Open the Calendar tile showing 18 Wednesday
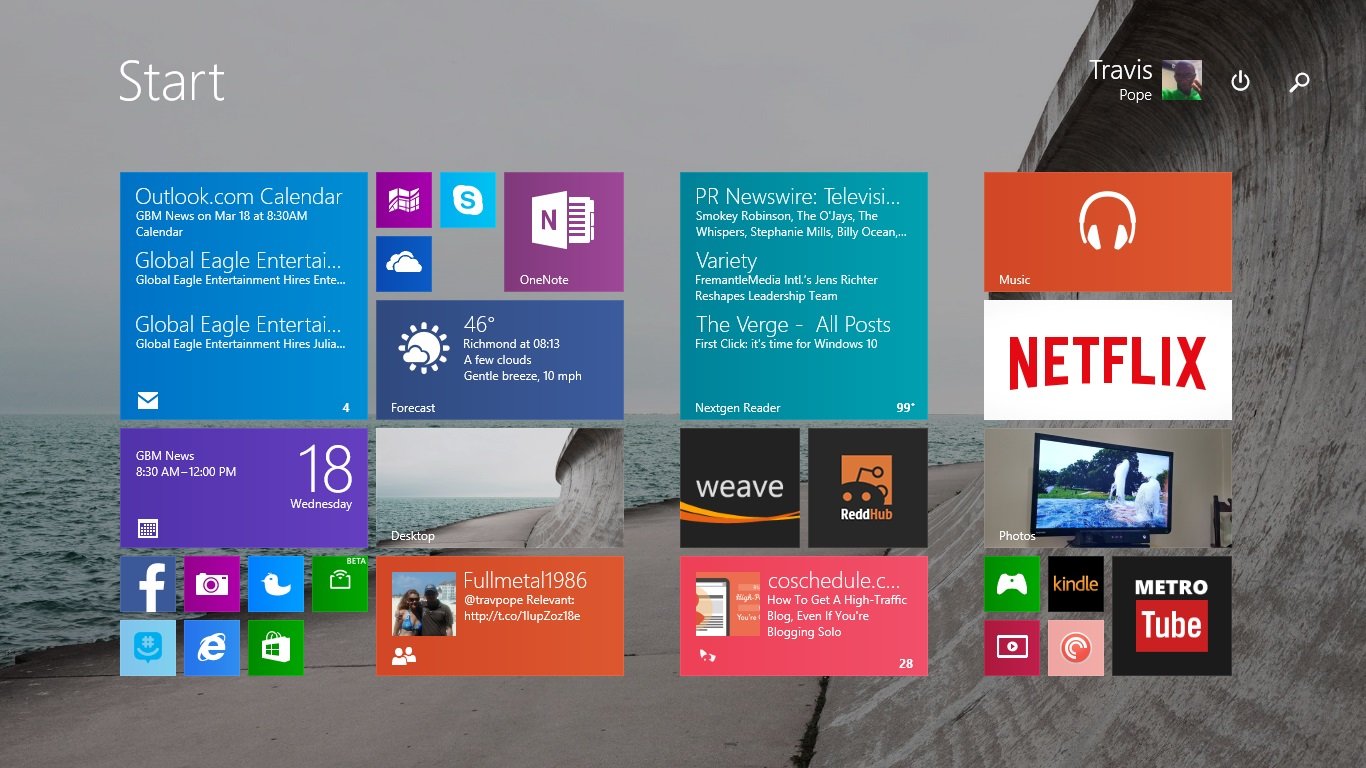The image size is (1366, 768). 244,488
